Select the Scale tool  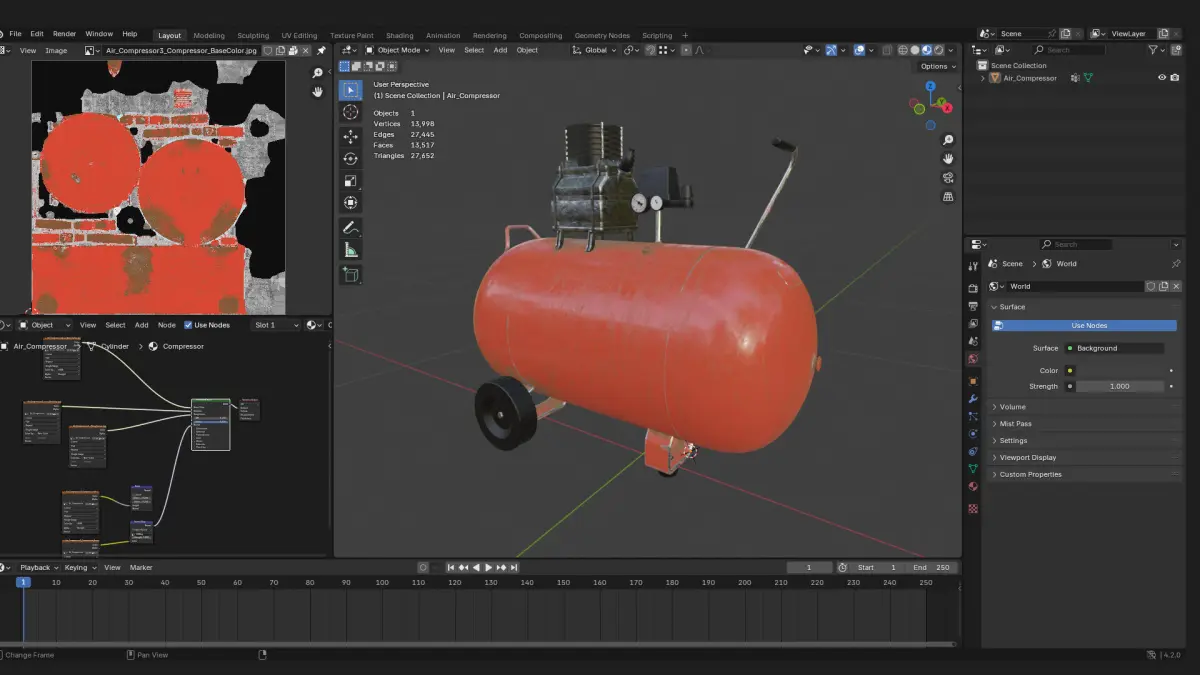[350, 181]
